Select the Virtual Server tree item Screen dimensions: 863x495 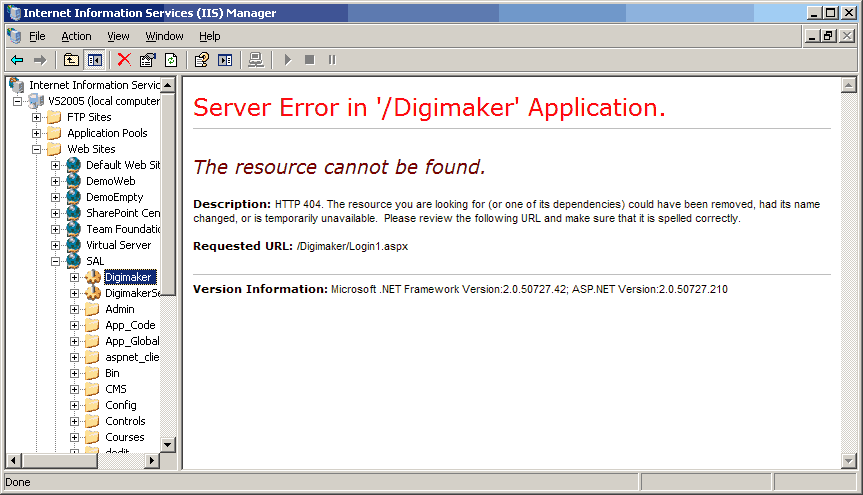(118, 245)
